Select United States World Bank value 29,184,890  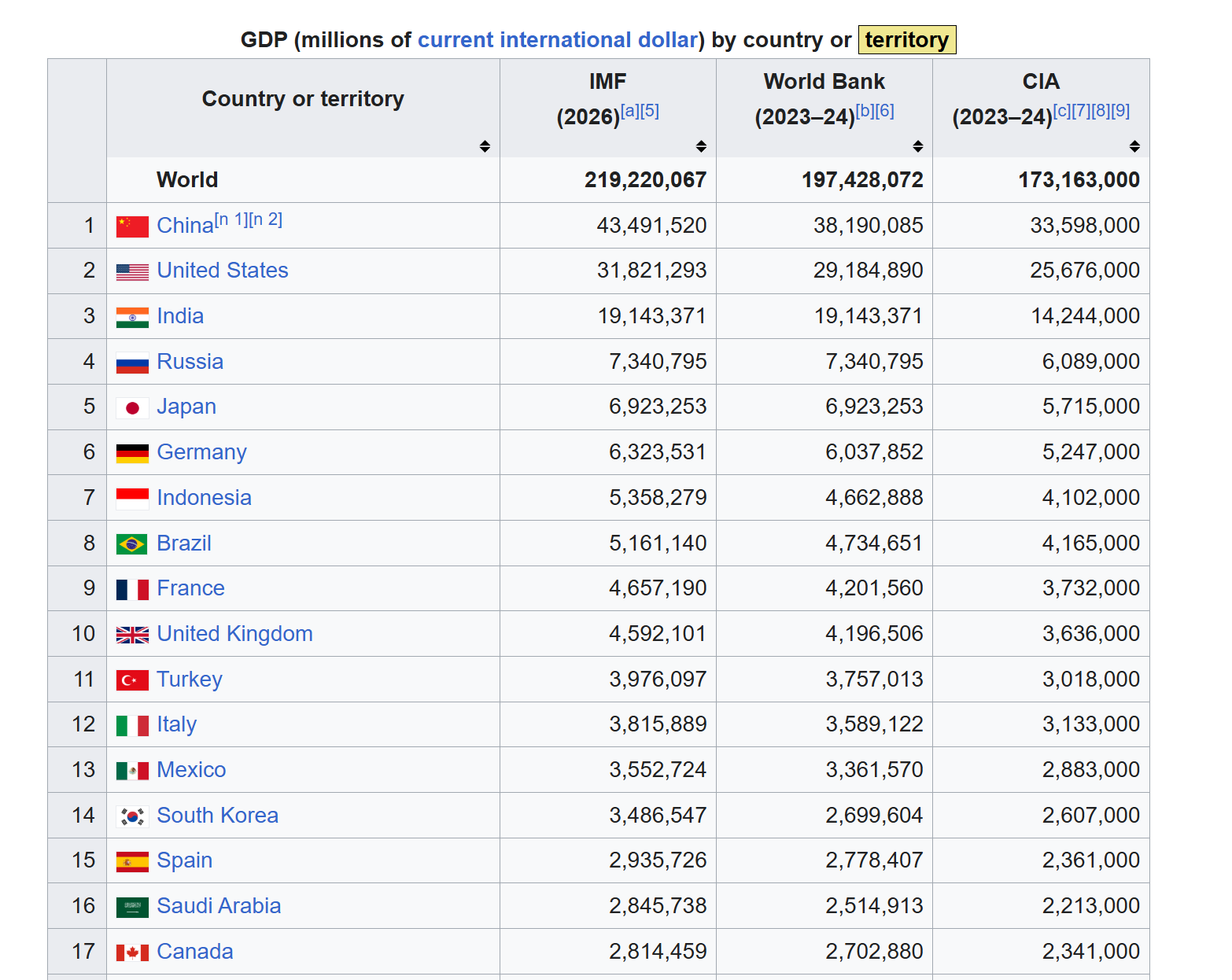(x=869, y=271)
